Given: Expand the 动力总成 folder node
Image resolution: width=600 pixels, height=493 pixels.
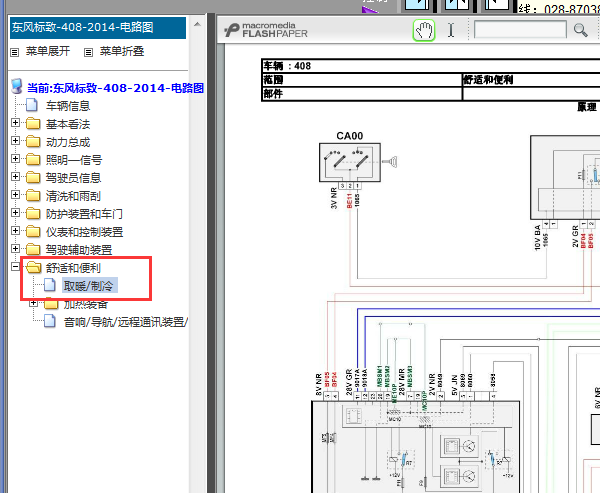Looking at the screenshot, I should click(x=15, y=140).
